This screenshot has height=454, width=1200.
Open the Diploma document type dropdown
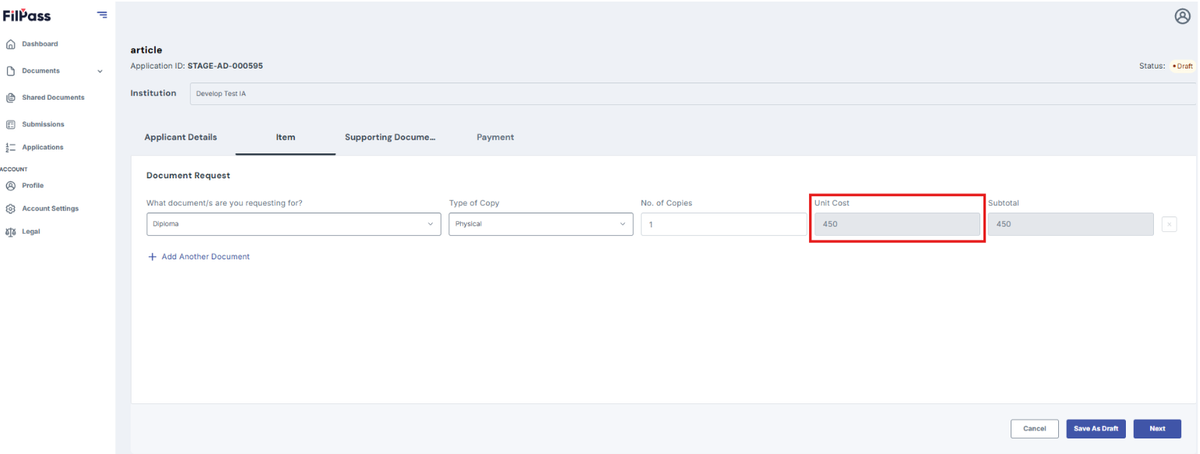pos(294,224)
